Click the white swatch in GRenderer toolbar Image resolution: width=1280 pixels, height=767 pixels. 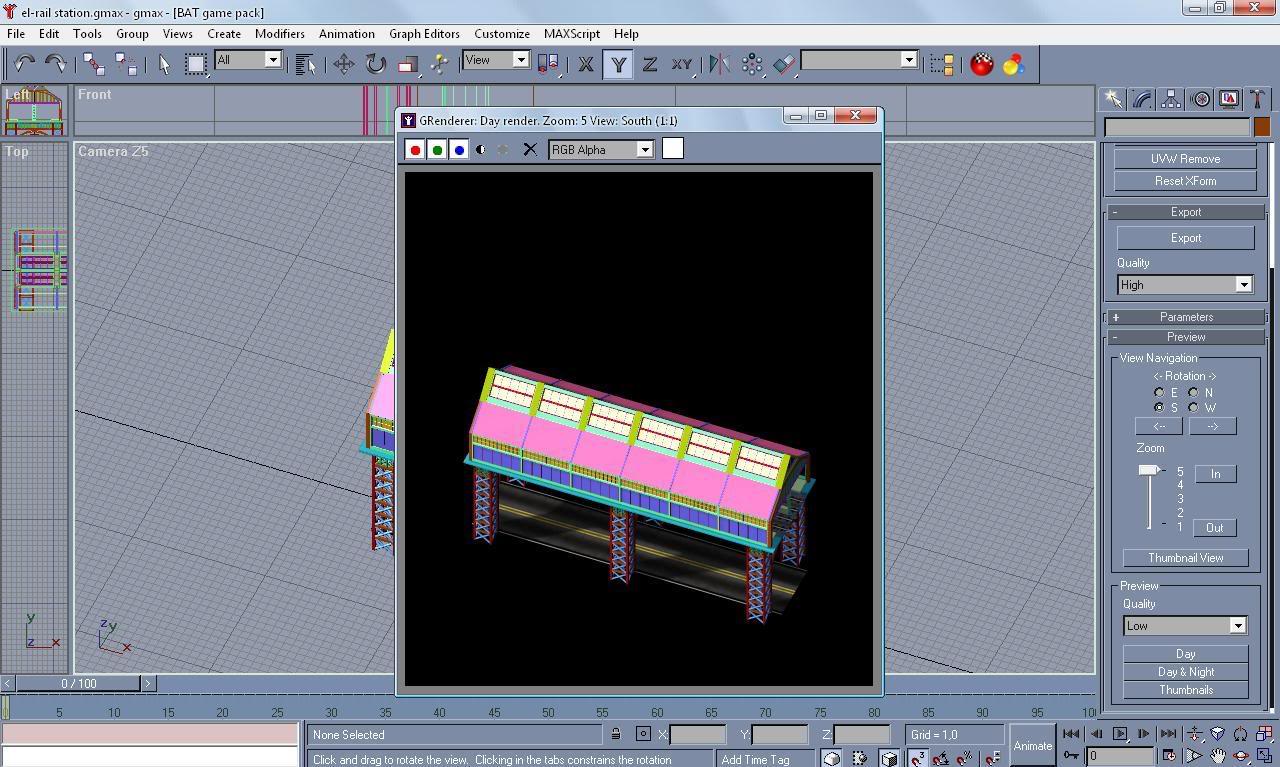click(x=673, y=149)
